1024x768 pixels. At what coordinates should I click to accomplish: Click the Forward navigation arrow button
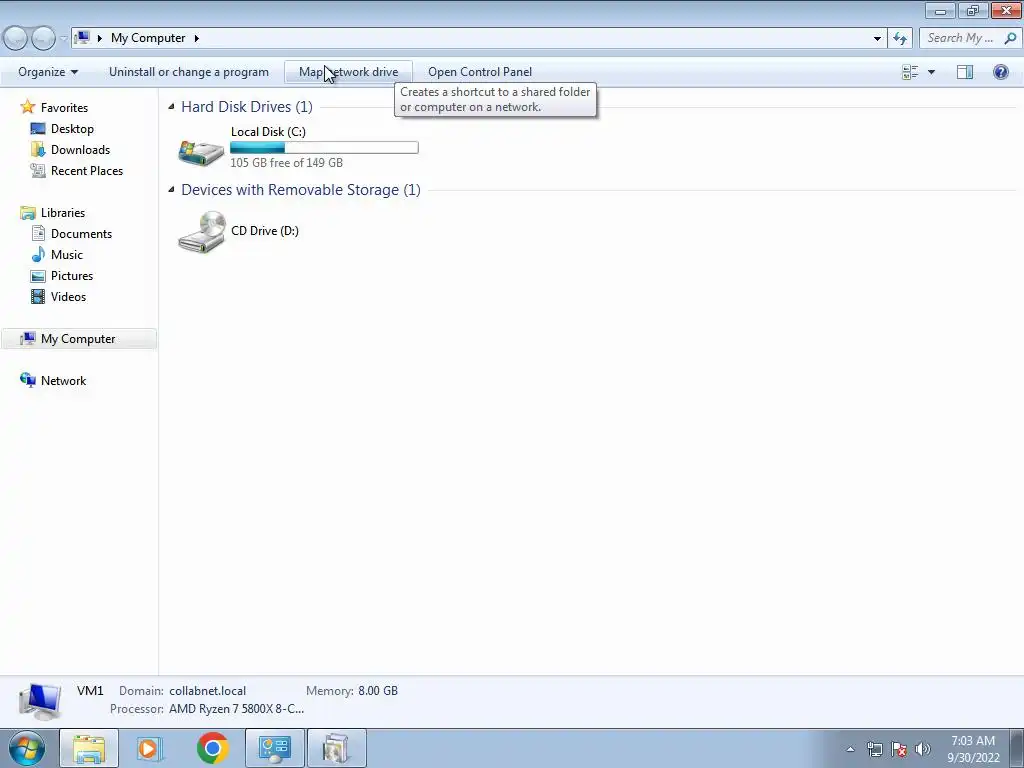click(43, 39)
